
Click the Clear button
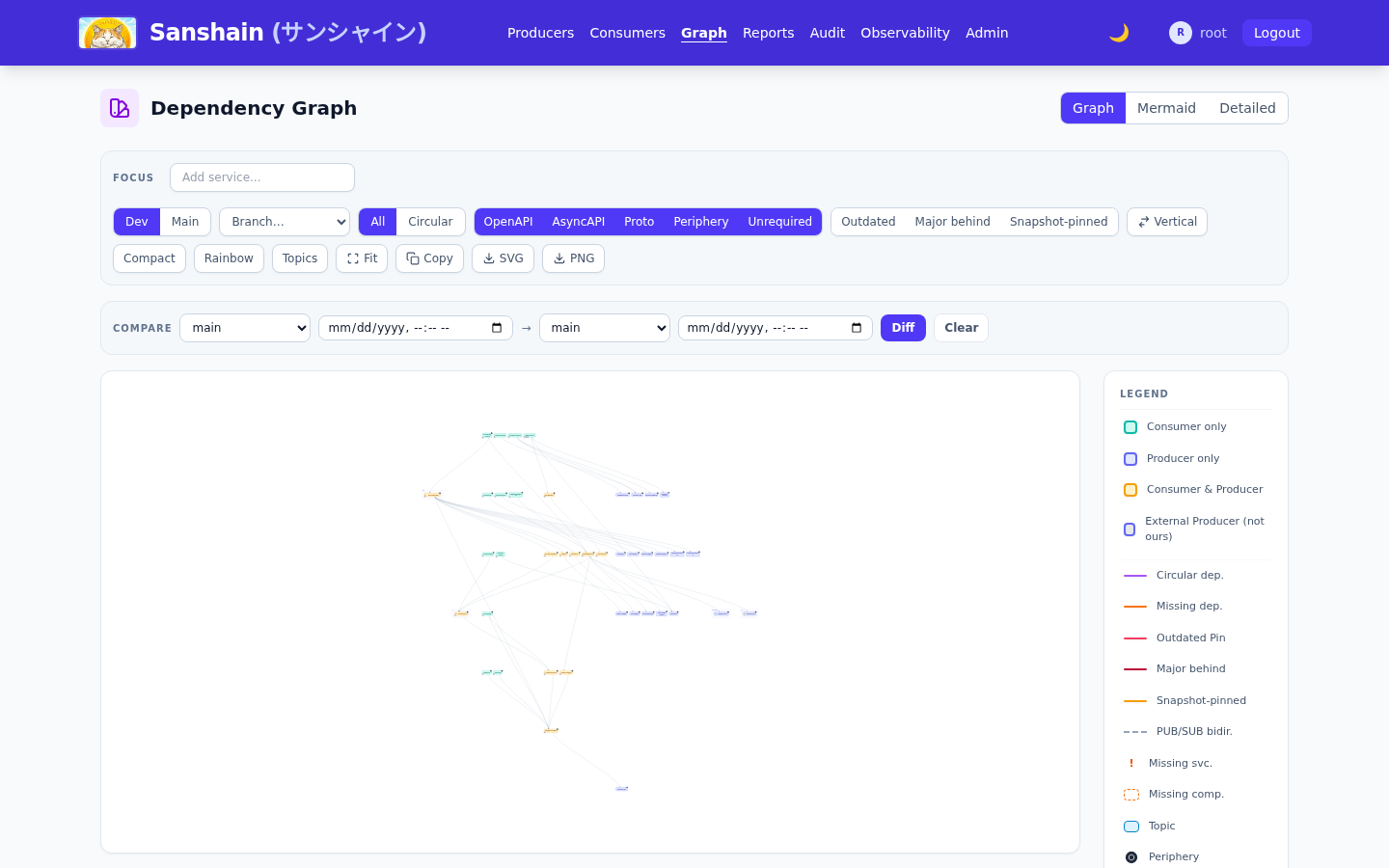tap(961, 328)
